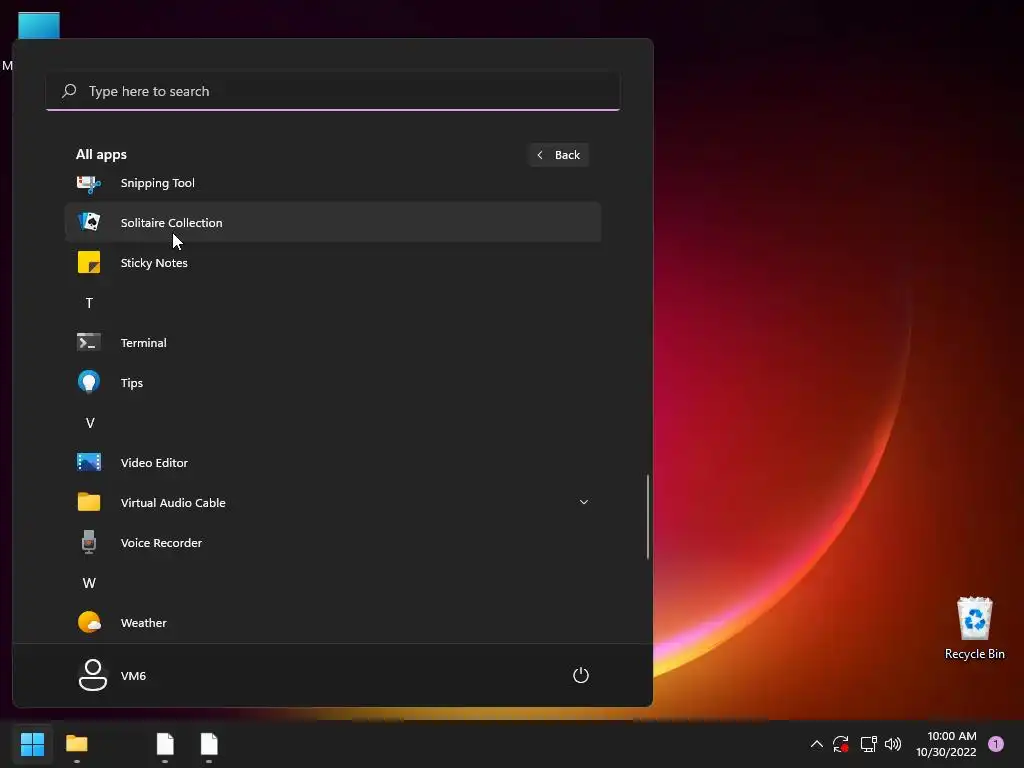1024x768 pixels.
Task: Open the notification badge icon
Action: 995,744
